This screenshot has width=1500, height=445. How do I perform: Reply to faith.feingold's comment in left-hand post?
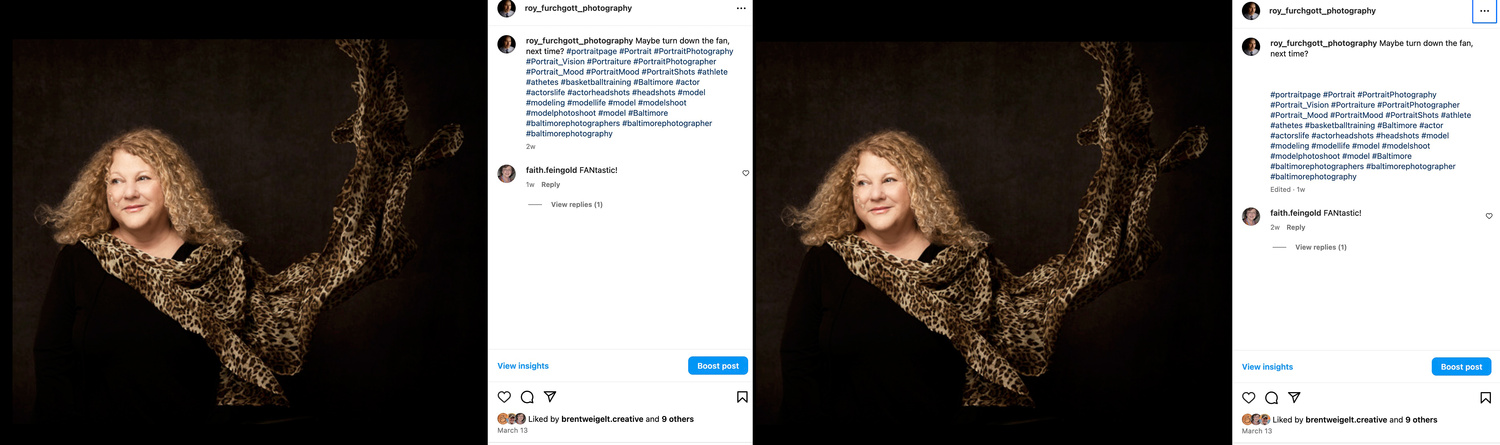point(550,185)
